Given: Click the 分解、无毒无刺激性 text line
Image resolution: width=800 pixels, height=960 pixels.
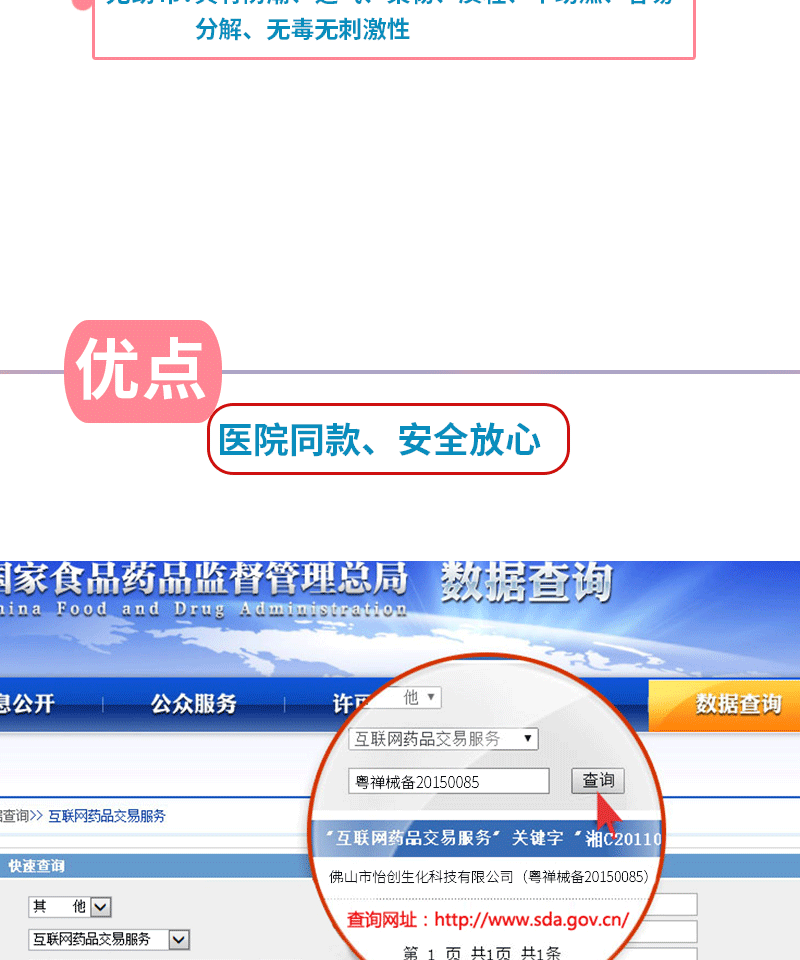Looking at the screenshot, I should (302, 29).
